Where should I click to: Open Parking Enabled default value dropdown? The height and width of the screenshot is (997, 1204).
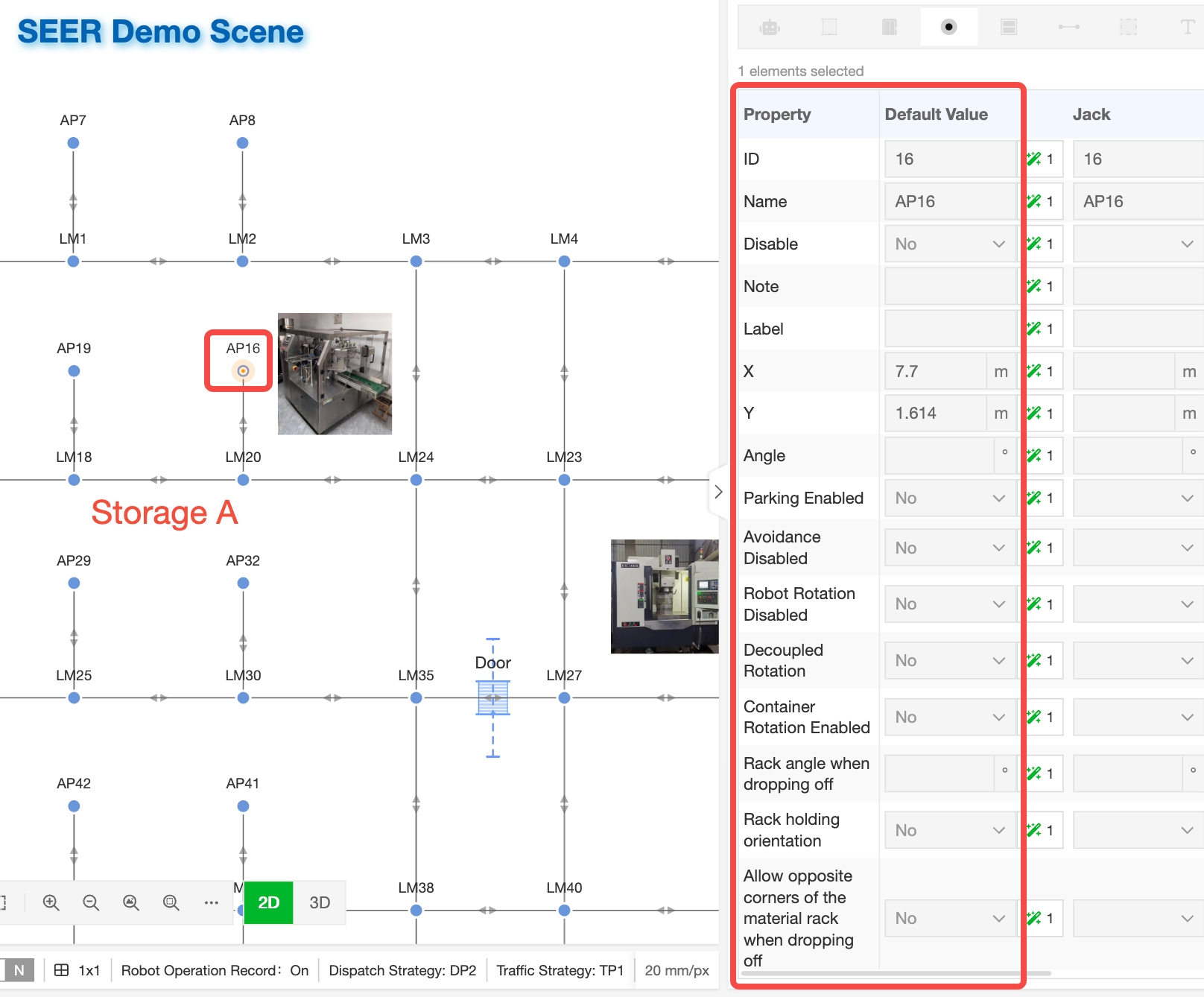coord(951,498)
